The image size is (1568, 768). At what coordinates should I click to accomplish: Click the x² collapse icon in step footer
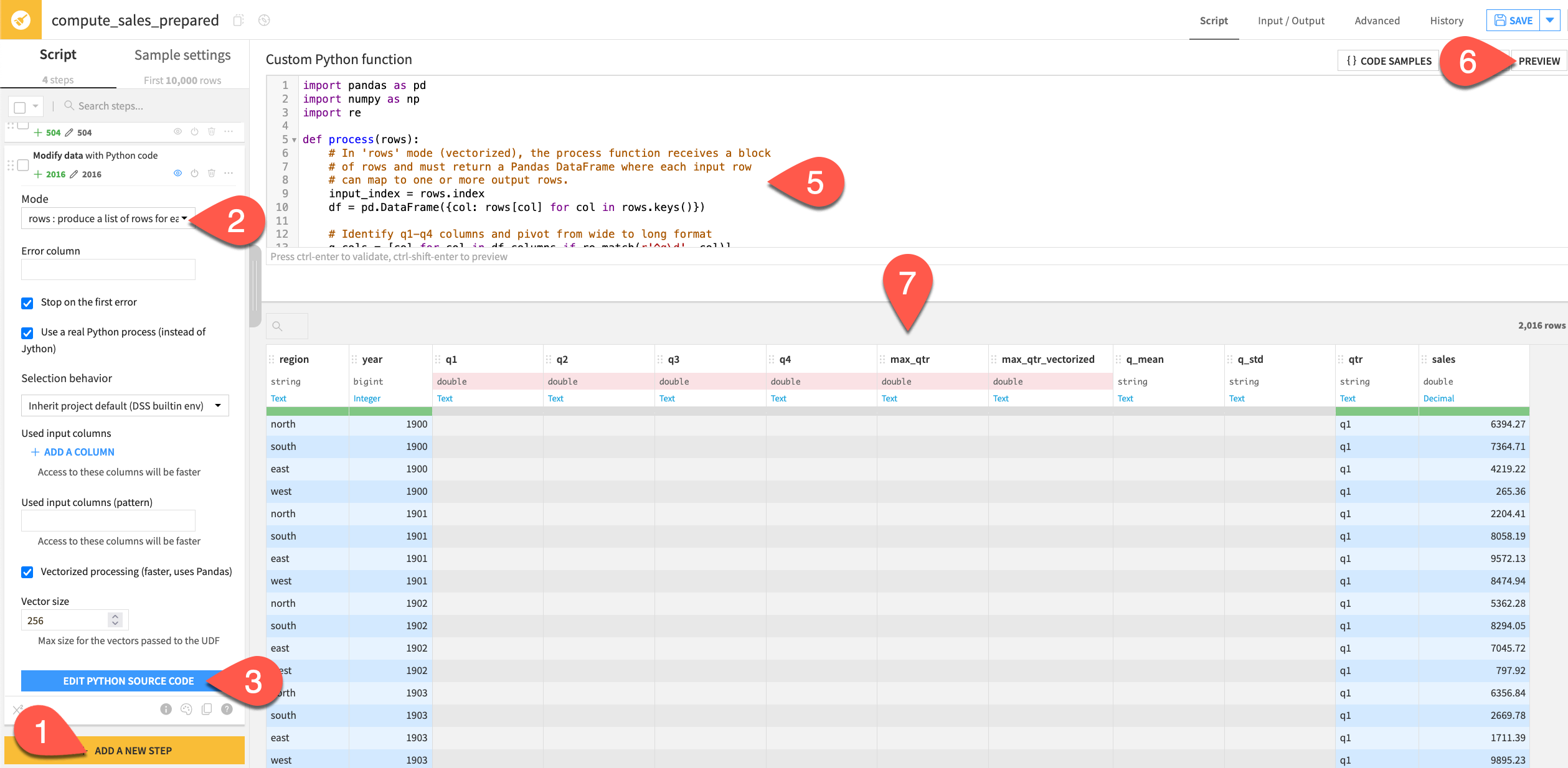(17, 709)
